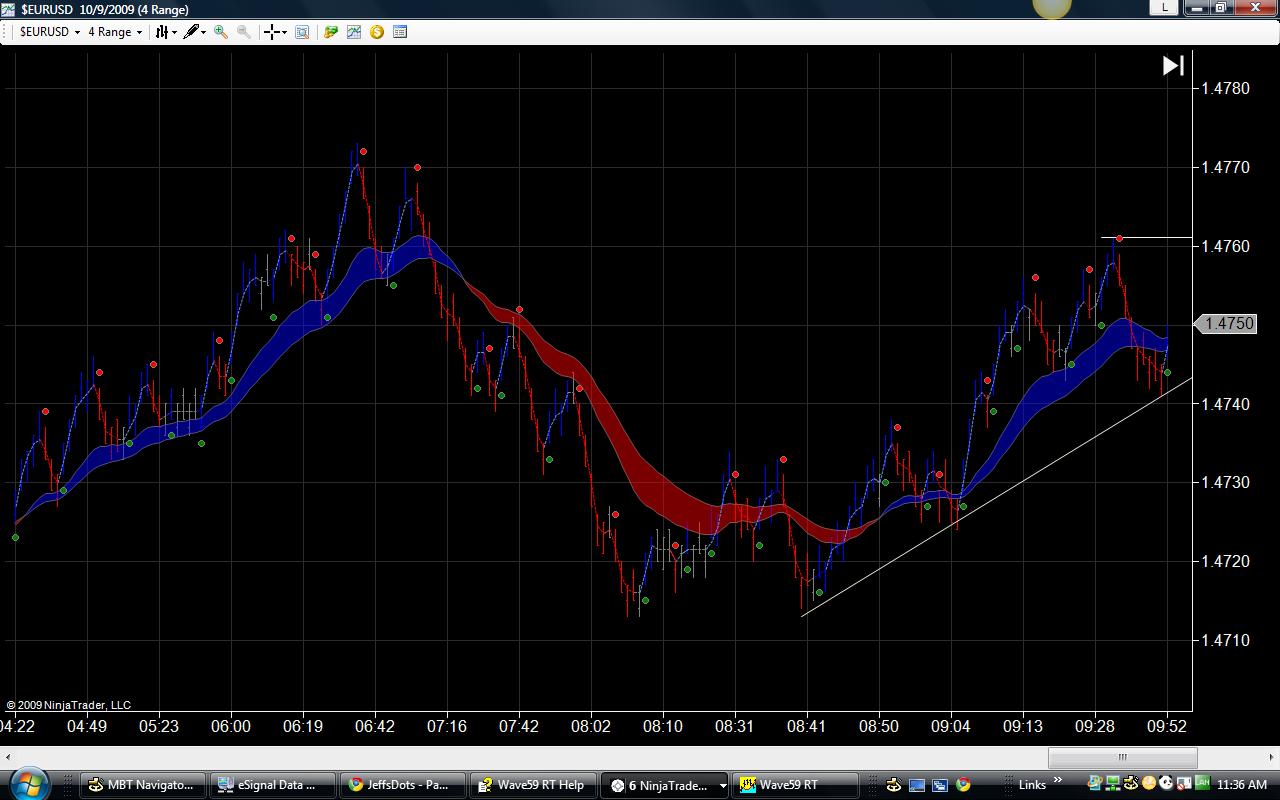Image resolution: width=1280 pixels, height=800 pixels.
Task: Click the 1.4710 price axis label
Action: [1225, 640]
